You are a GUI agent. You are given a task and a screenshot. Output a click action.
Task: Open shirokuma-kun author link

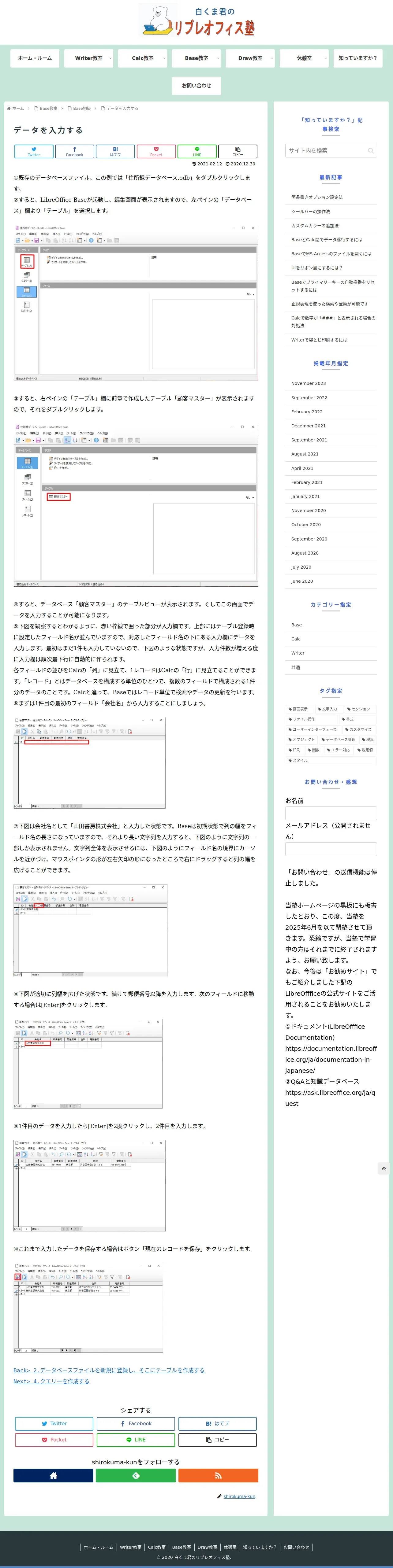click(x=239, y=1496)
